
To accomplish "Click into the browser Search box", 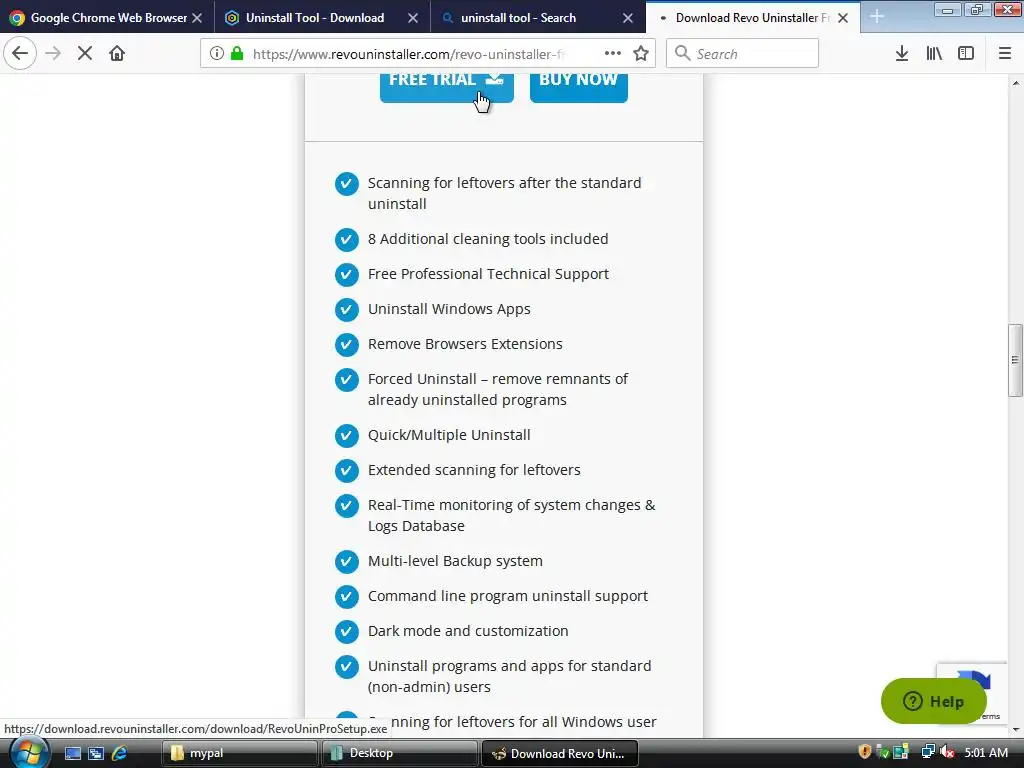I will click(x=742, y=54).
